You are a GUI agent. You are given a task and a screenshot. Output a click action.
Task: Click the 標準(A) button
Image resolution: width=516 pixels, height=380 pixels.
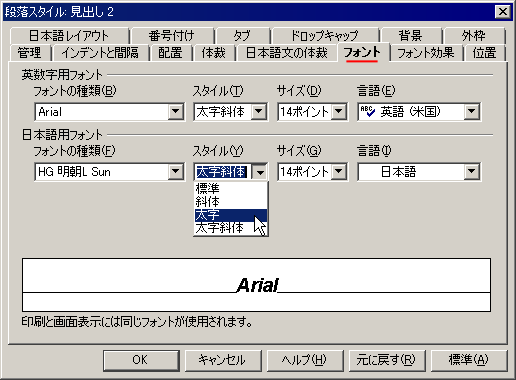tap(469, 360)
